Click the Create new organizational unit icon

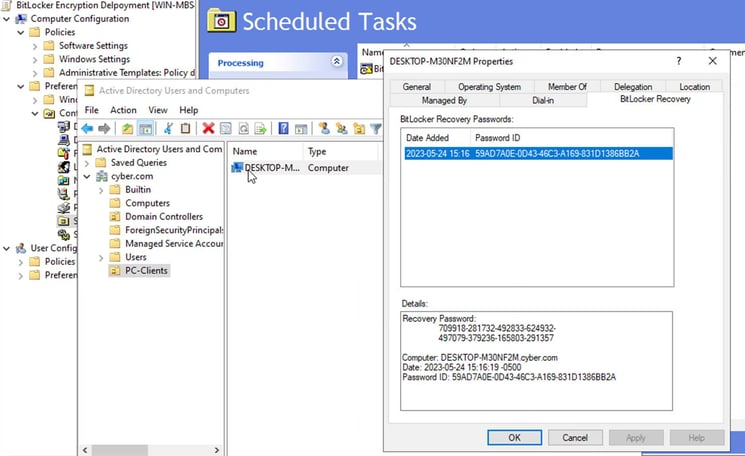pyautogui.click(x=359, y=128)
